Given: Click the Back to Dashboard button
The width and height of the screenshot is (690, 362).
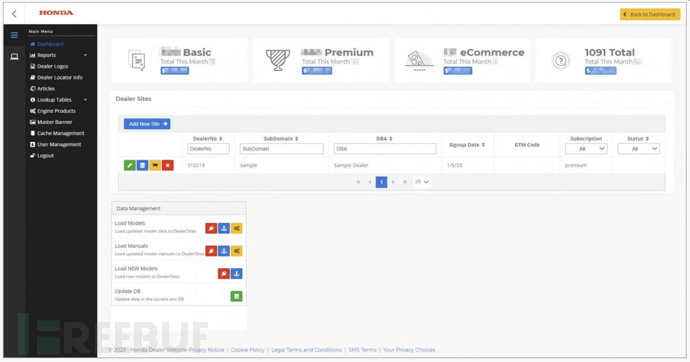Looking at the screenshot, I should 650,15.
